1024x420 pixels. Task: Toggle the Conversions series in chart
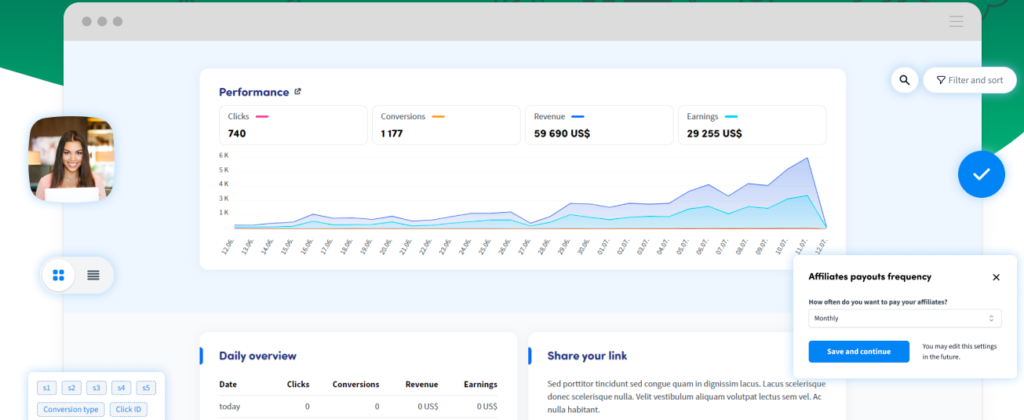tap(447, 125)
